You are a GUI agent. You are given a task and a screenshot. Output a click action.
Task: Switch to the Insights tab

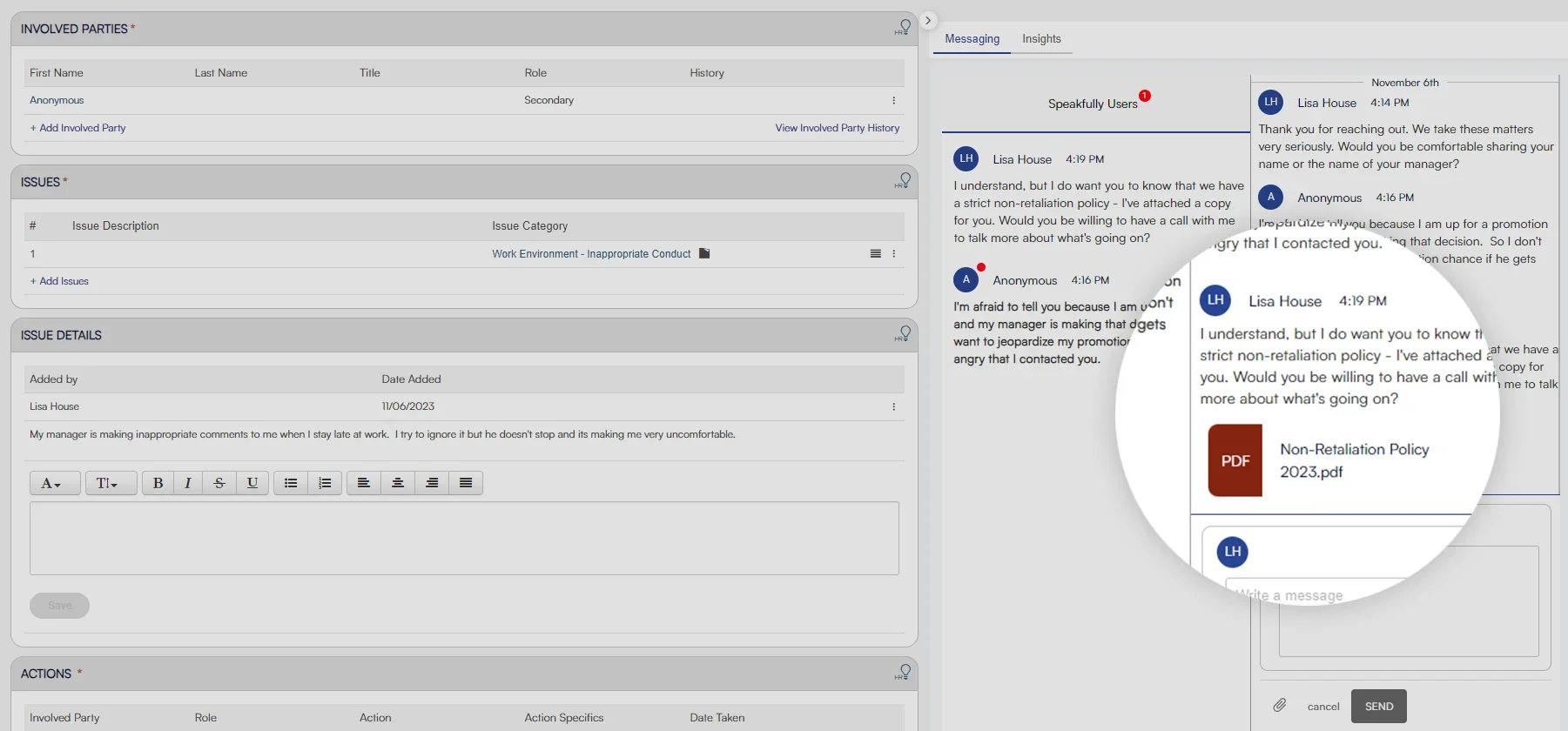[1041, 39]
